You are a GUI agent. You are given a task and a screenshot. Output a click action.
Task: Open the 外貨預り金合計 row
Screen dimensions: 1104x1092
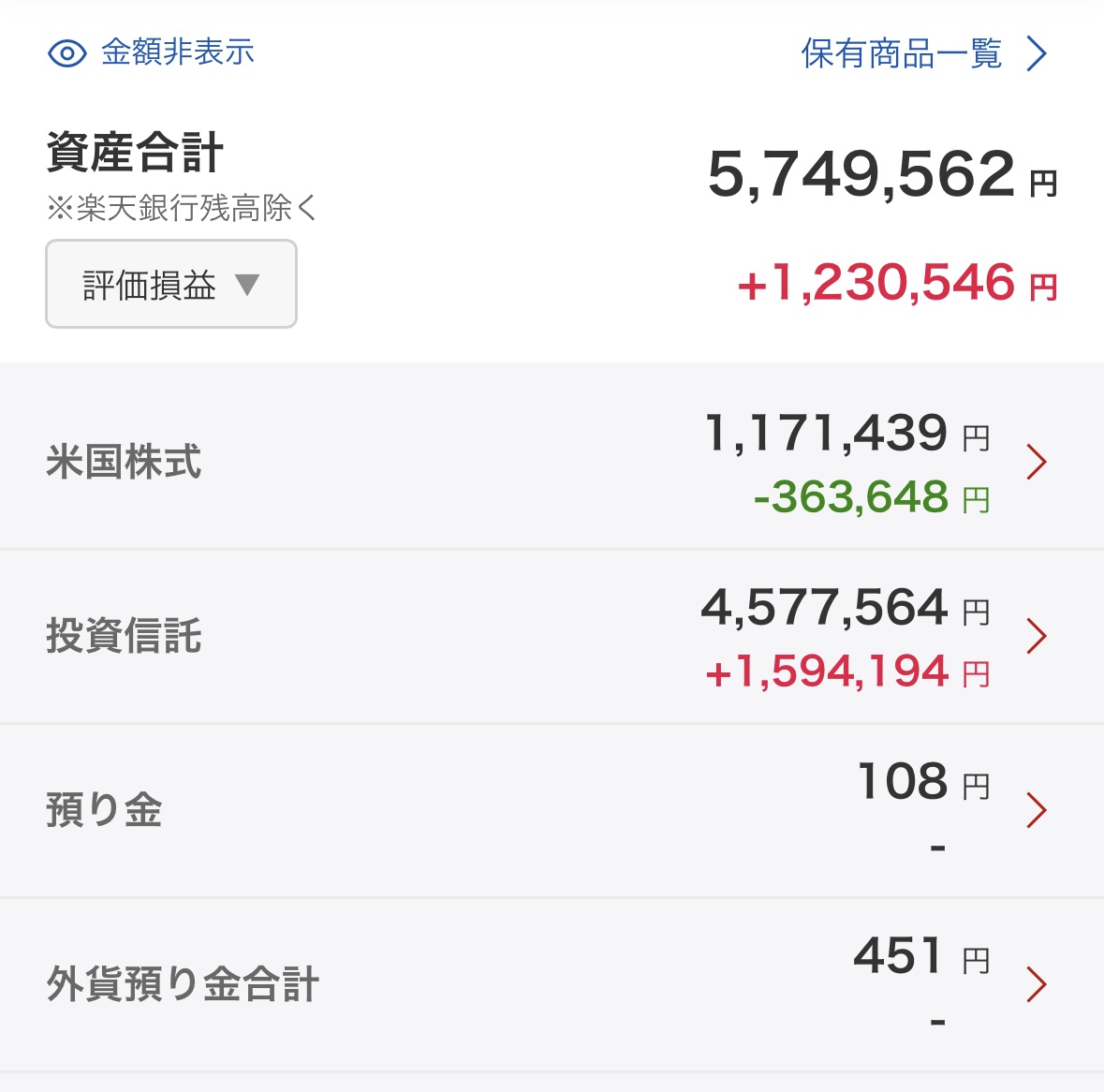pyautogui.click(x=552, y=984)
